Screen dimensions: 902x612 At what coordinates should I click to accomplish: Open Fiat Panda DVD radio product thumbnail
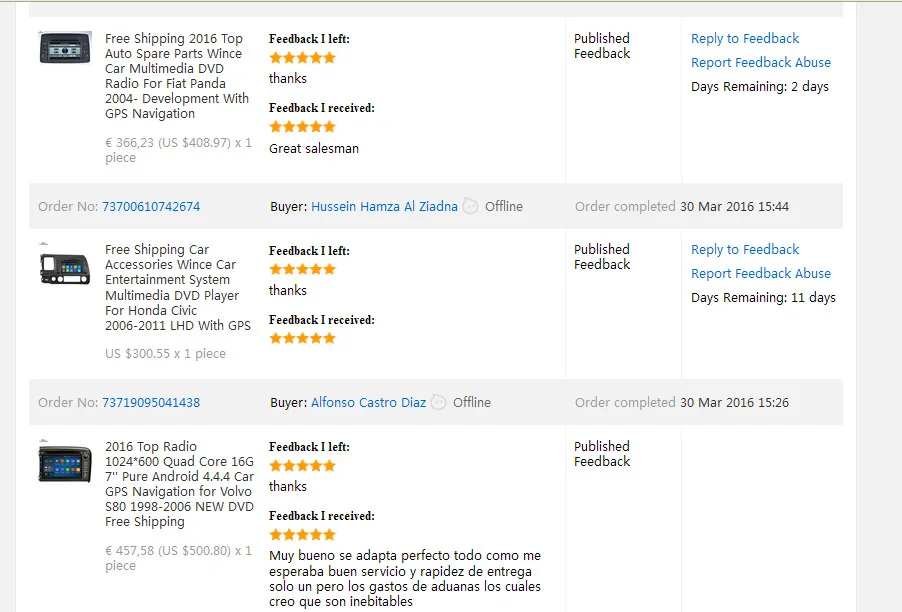[65, 48]
